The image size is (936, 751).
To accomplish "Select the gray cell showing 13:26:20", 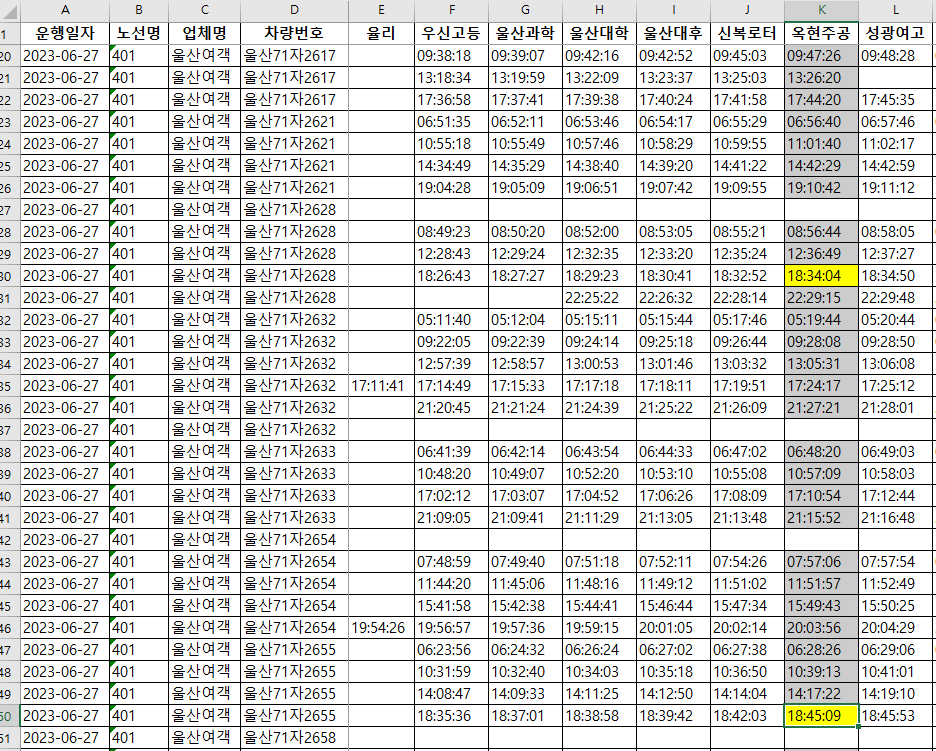I will (x=820, y=77).
